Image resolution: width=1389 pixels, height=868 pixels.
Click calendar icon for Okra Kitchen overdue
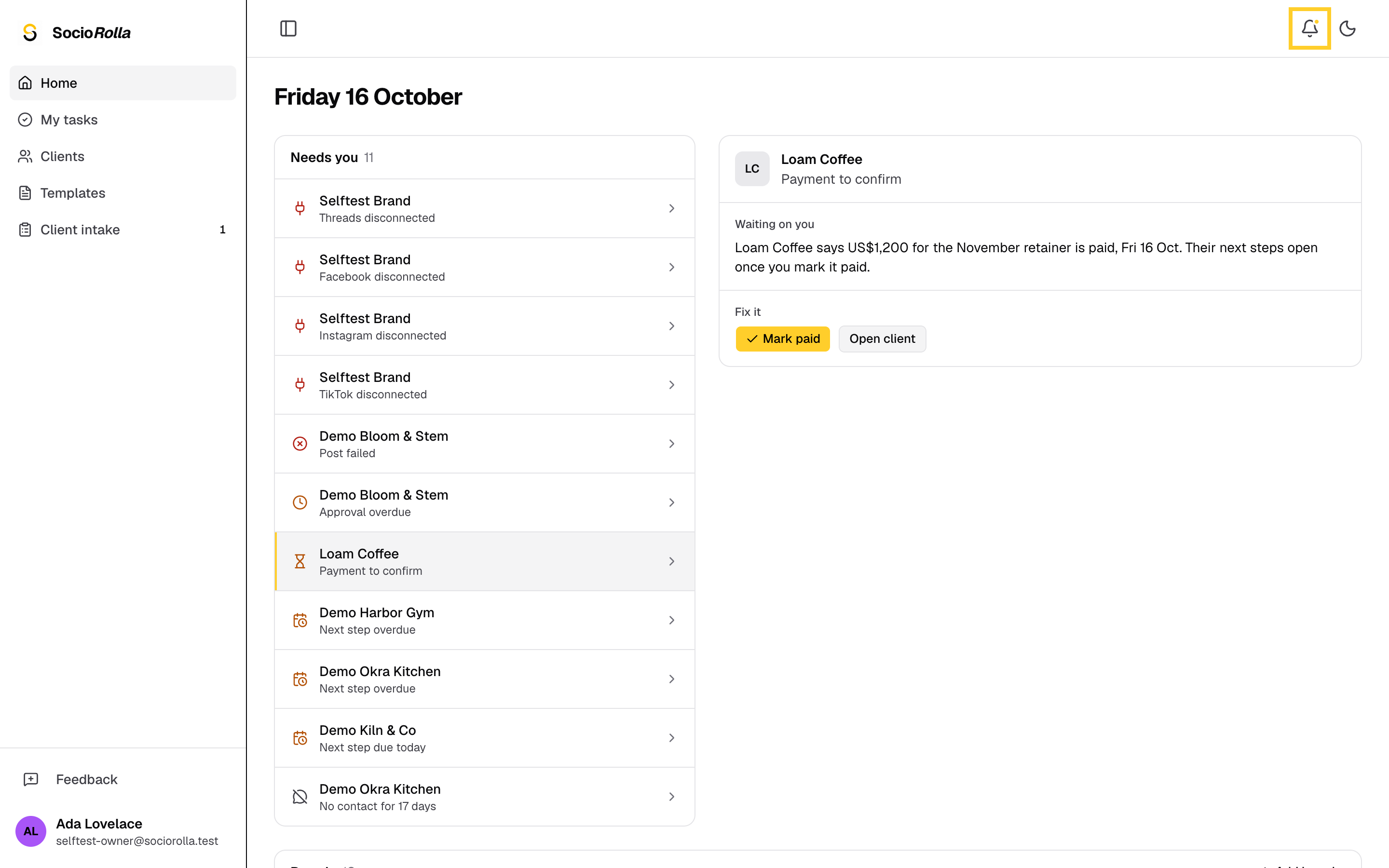coord(300,679)
